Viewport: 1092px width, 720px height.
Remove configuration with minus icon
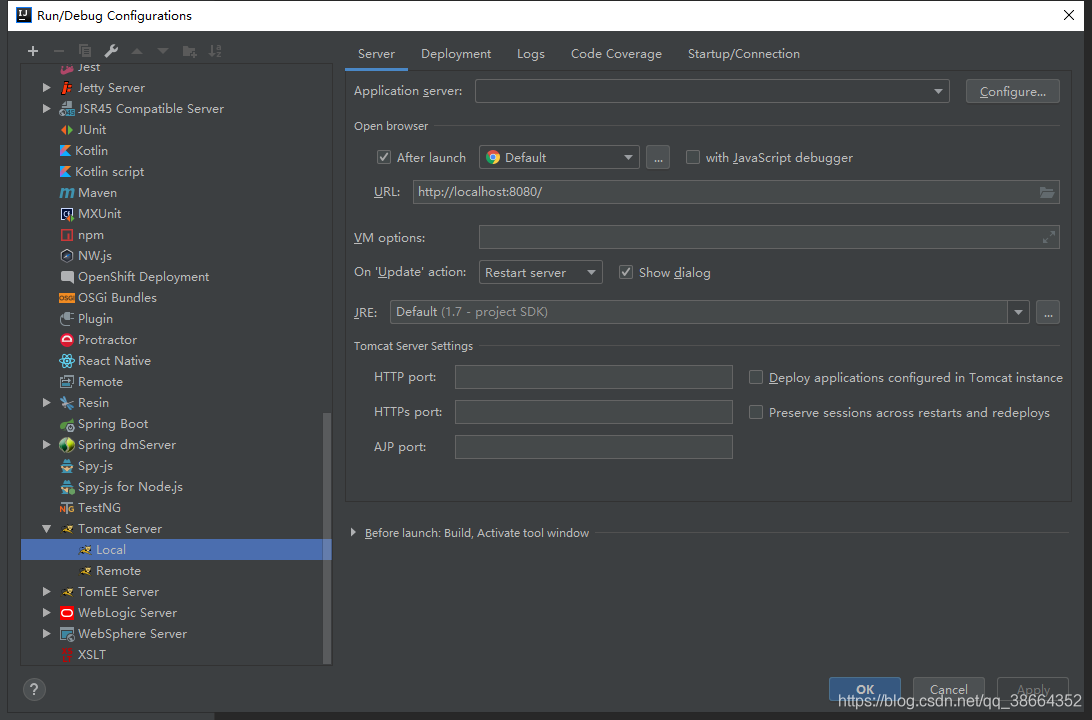pyautogui.click(x=58, y=51)
